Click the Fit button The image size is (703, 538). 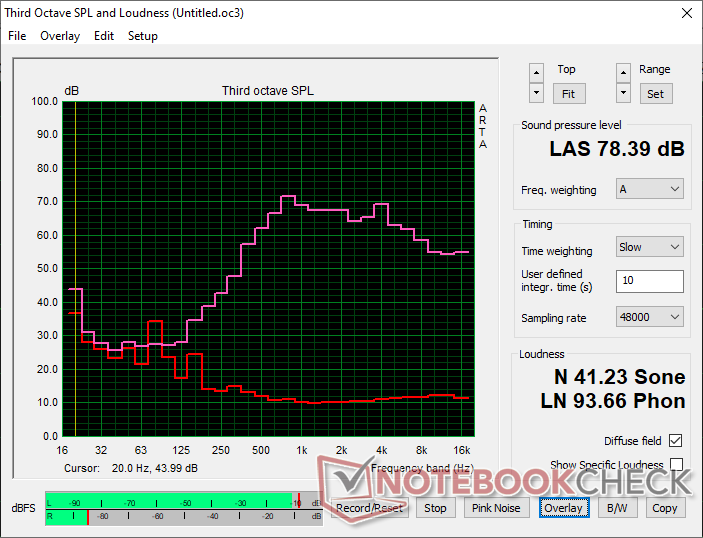568,94
